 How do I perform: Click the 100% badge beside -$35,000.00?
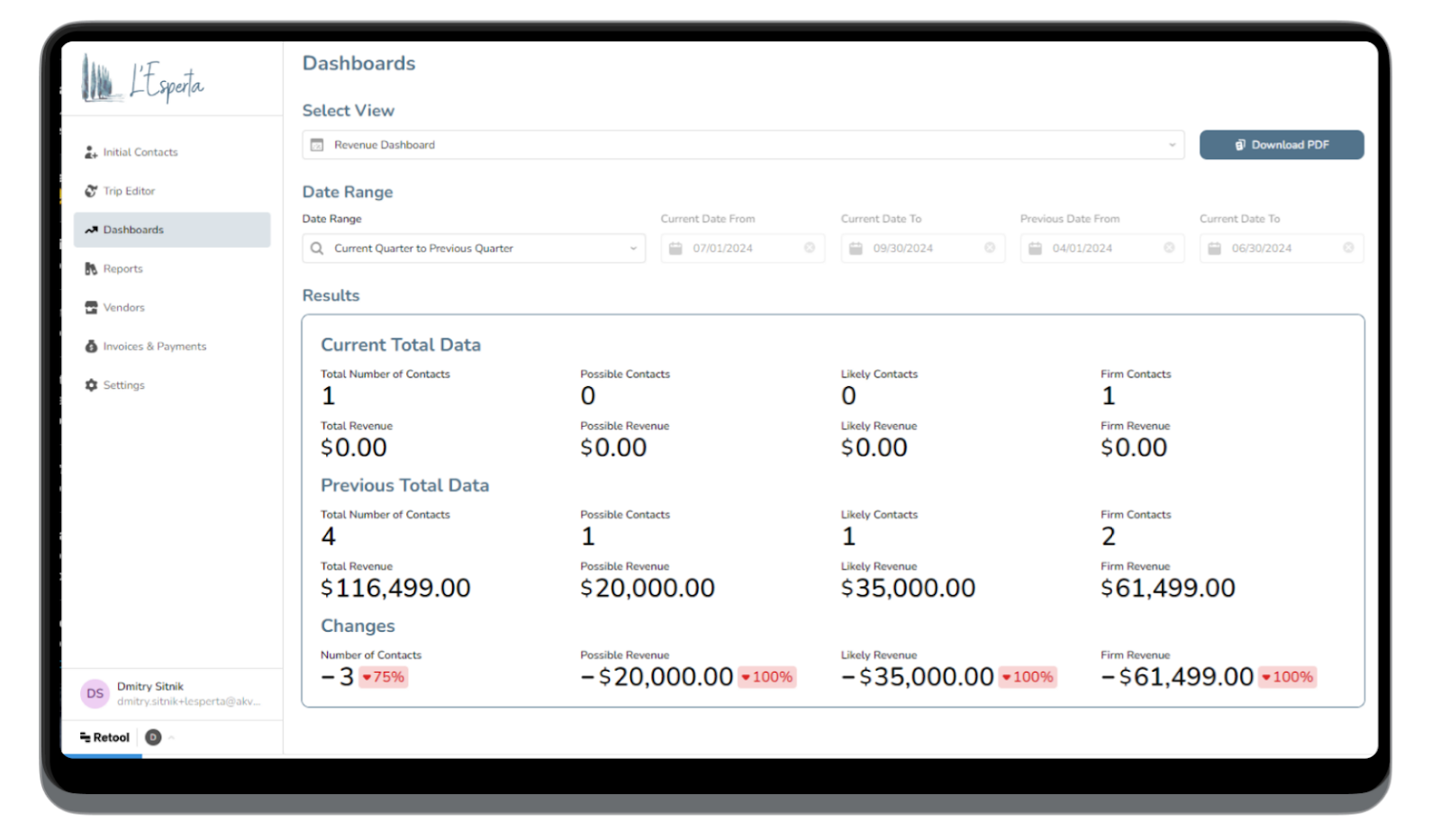point(1028,677)
